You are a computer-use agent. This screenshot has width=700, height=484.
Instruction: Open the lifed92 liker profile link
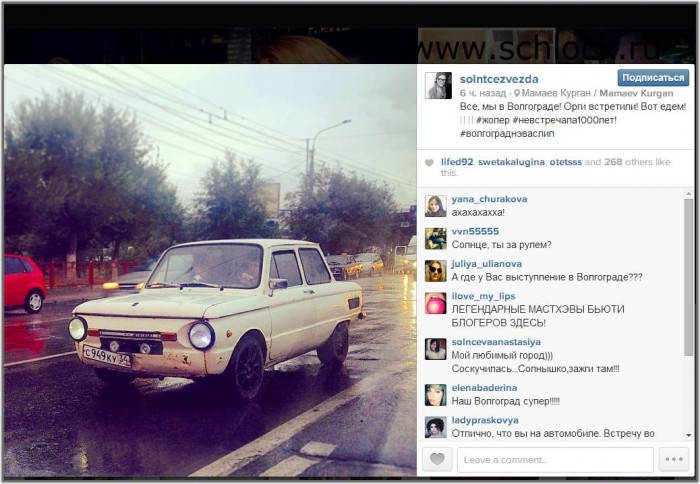[x=457, y=162]
